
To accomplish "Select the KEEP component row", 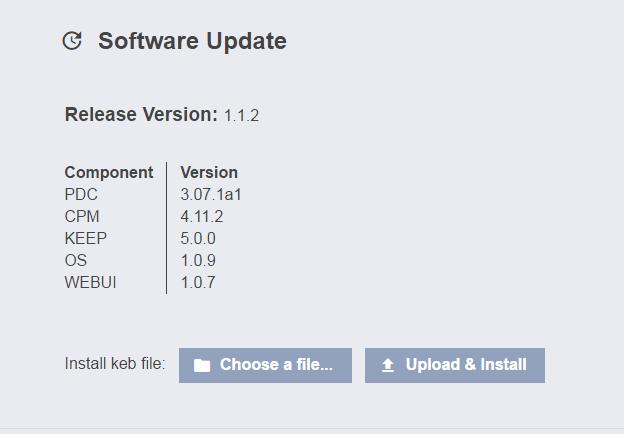I will click(153, 238).
